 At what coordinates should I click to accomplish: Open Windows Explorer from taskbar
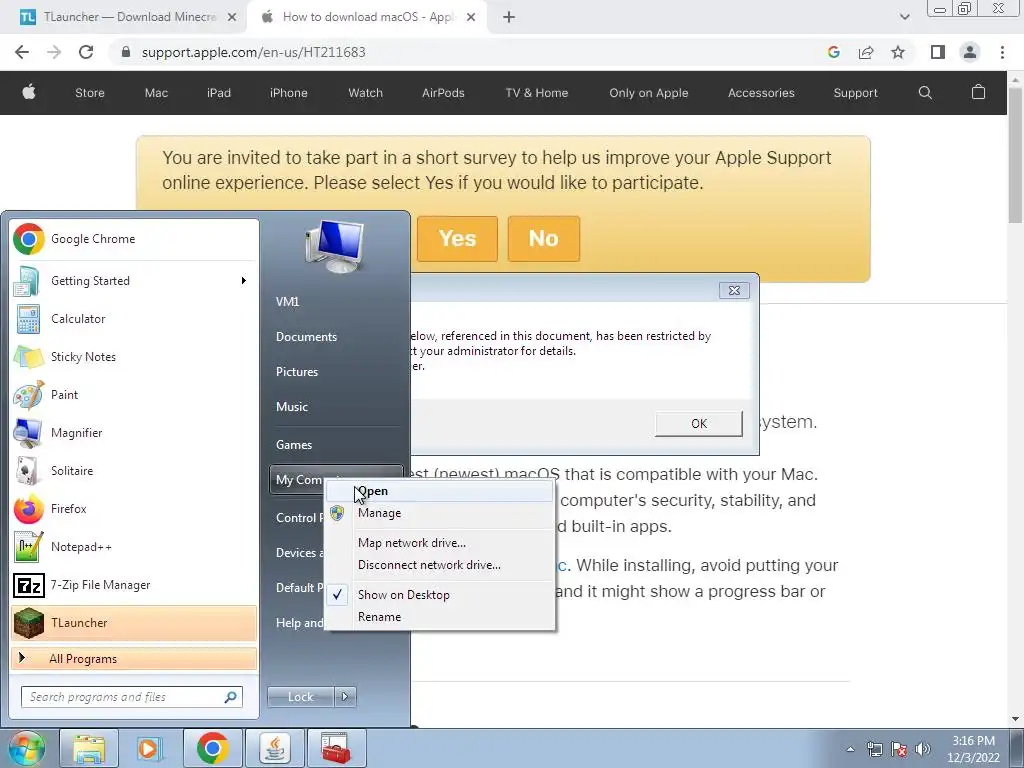coord(89,748)
